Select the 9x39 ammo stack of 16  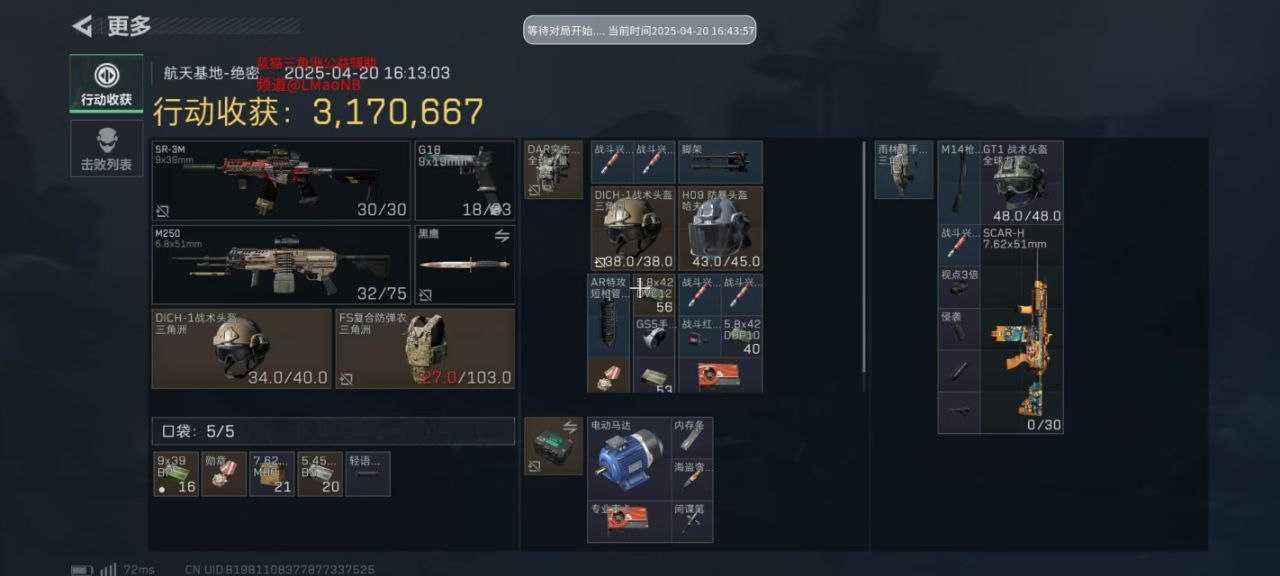click(x=176, y=474)
